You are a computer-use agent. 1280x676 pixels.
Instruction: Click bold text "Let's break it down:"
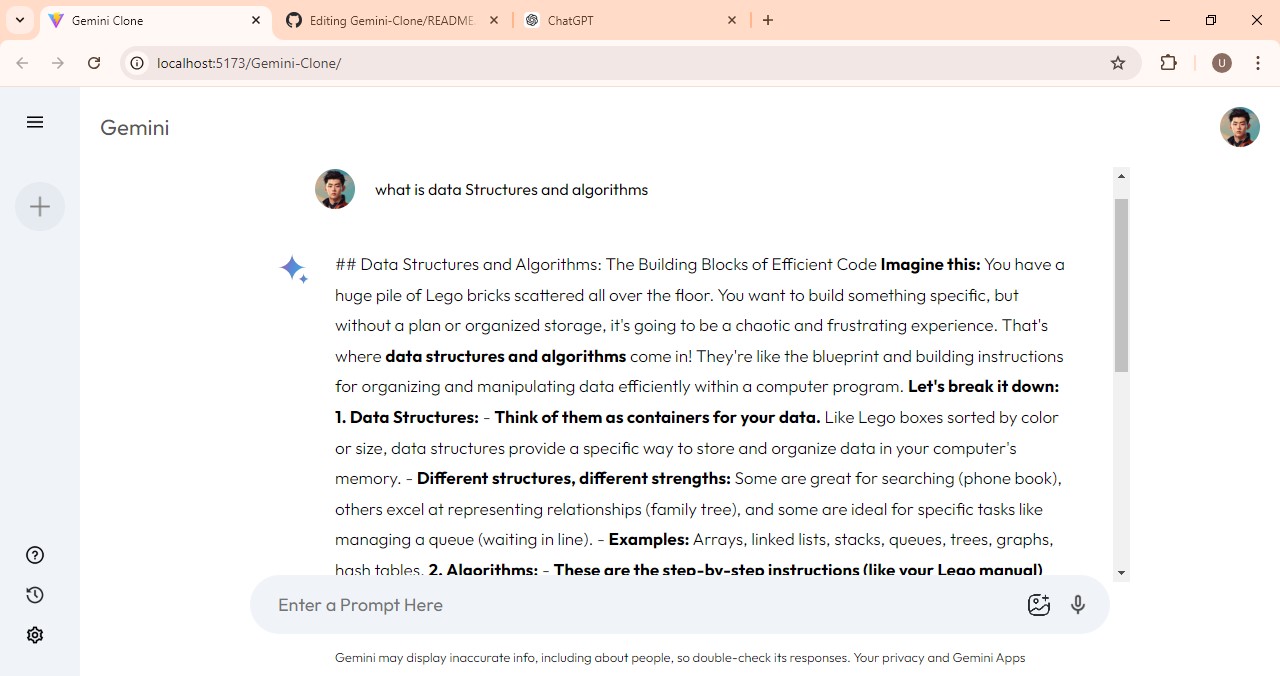pyautogui.click(x=983, y=386)
